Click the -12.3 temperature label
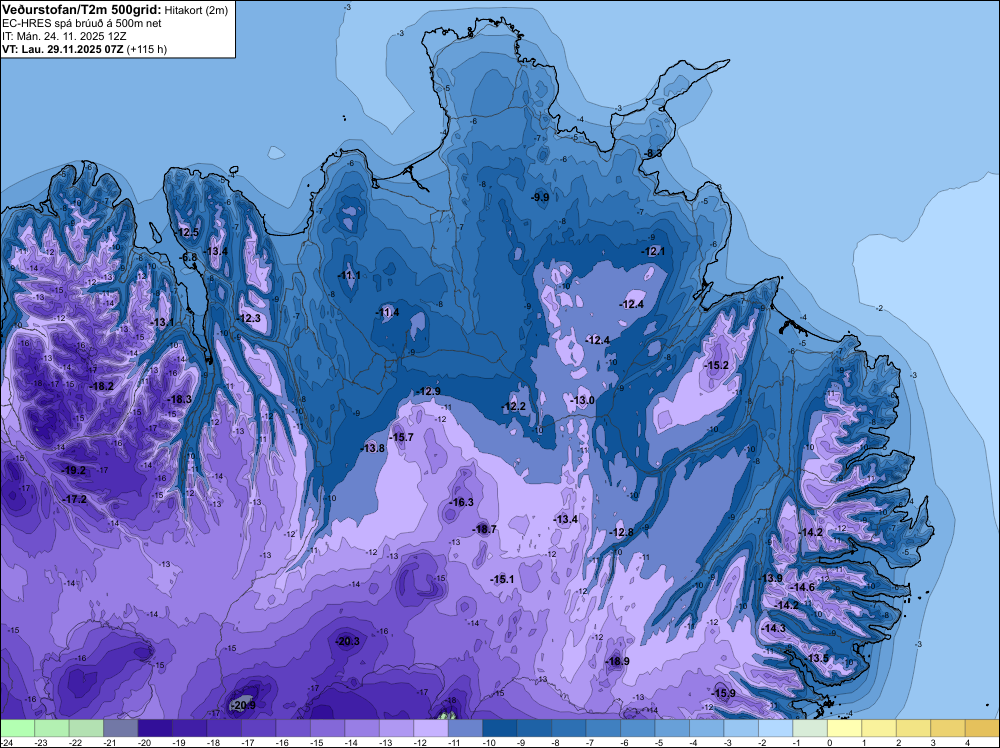1000x748 pixels. [x=249, y=318]
